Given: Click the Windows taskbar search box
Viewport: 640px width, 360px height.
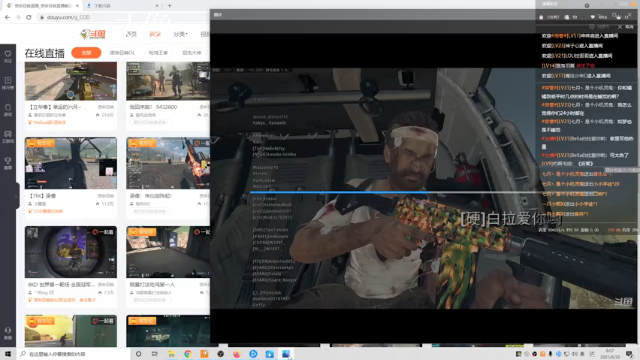Looking at the screenshot, I should tap(73, 354).
